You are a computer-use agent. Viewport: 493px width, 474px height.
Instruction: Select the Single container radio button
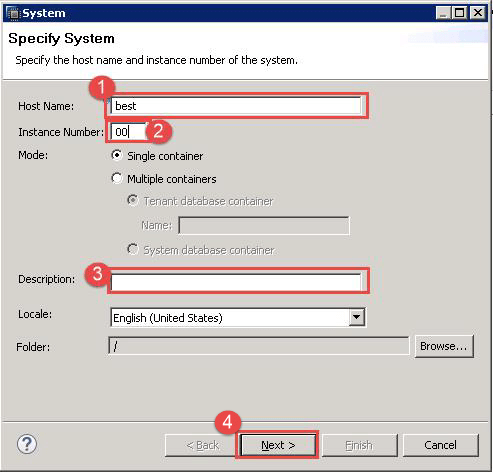click(117, 155)
